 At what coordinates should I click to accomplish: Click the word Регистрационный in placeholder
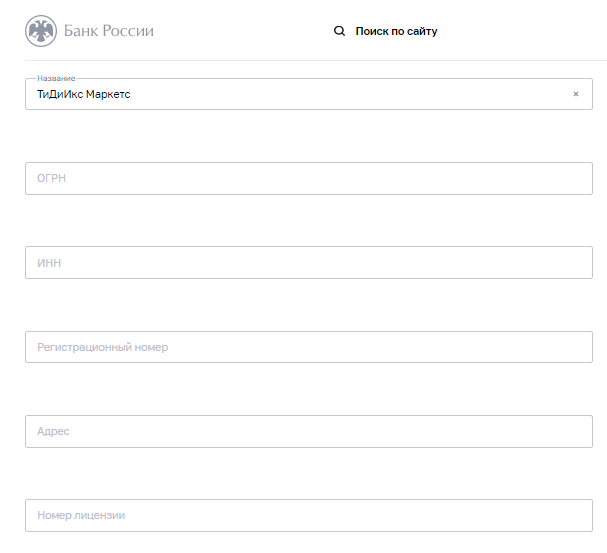click(x=84, y=348)
